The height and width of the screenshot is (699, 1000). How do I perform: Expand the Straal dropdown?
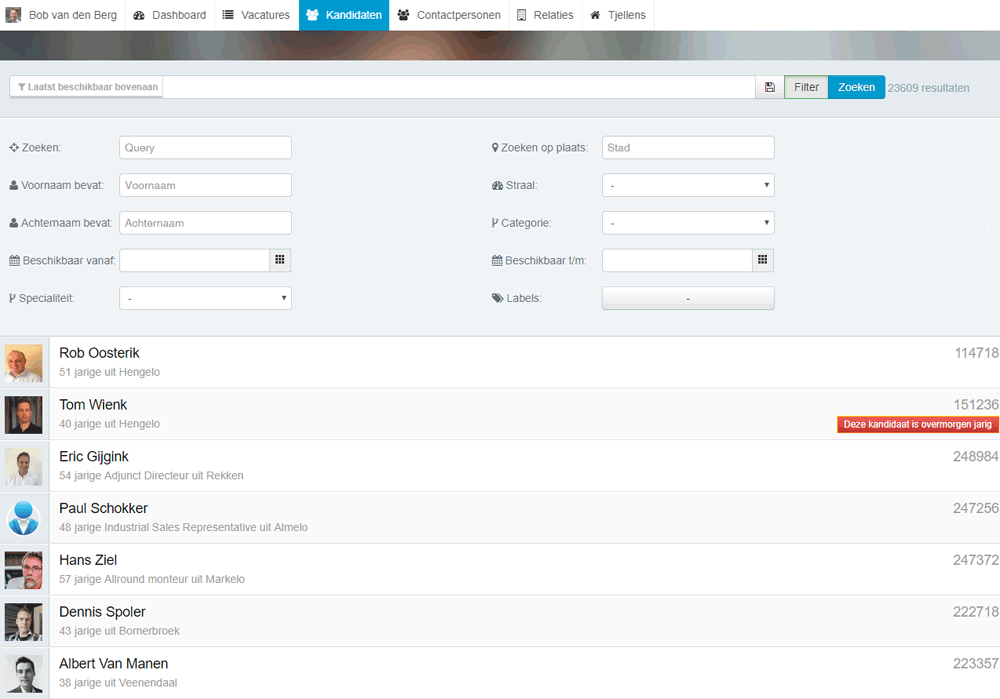pos(687,185)
